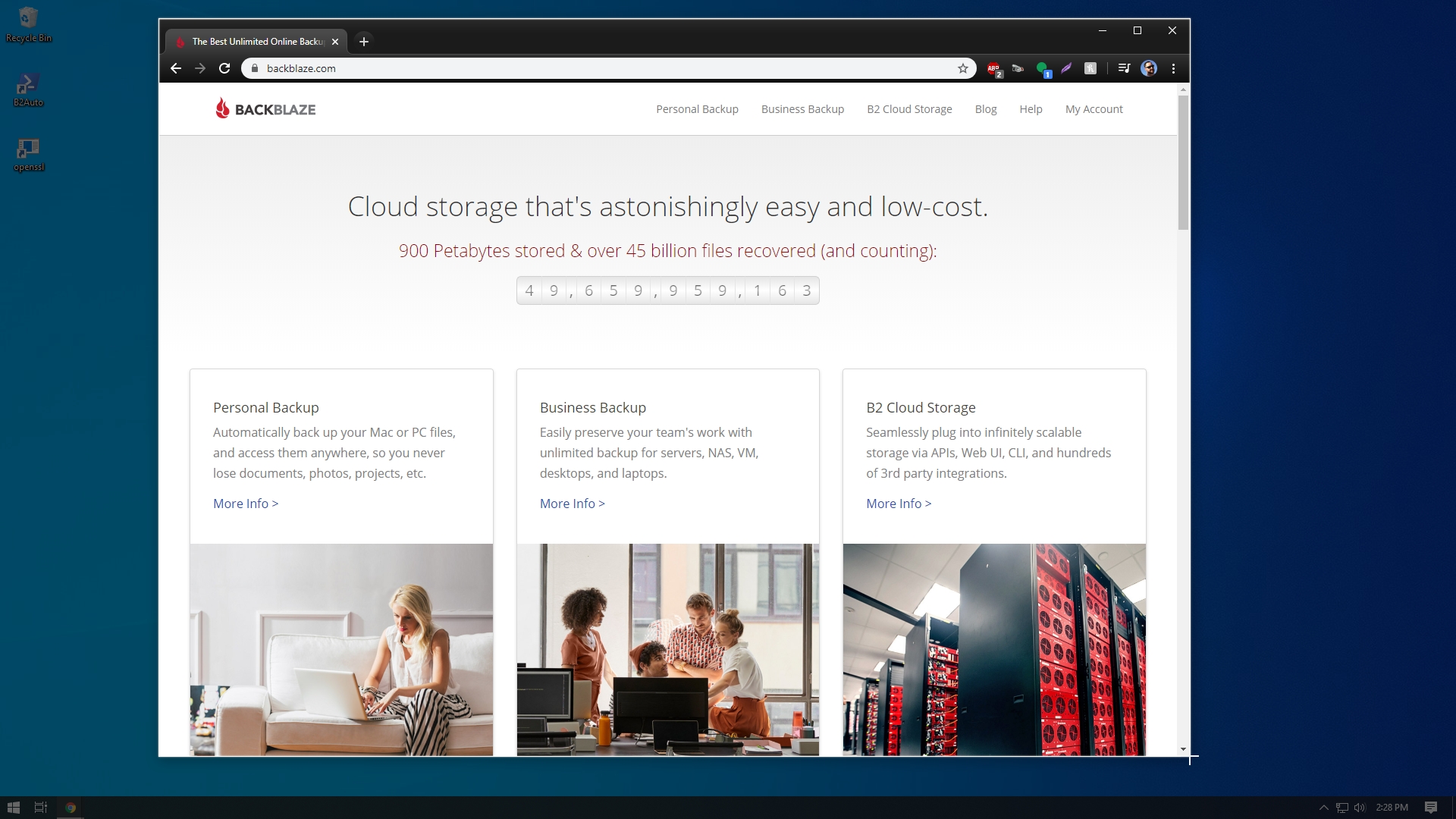Open the Action Center notifications icon
This screenshot has height=819, width=1456.
point(1431,808)
